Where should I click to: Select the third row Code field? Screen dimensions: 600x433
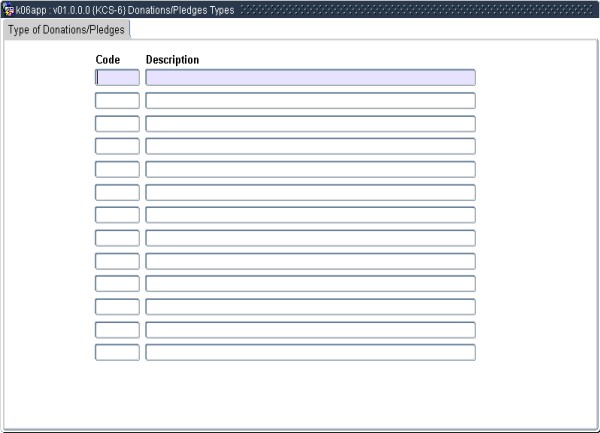(117, 123)
